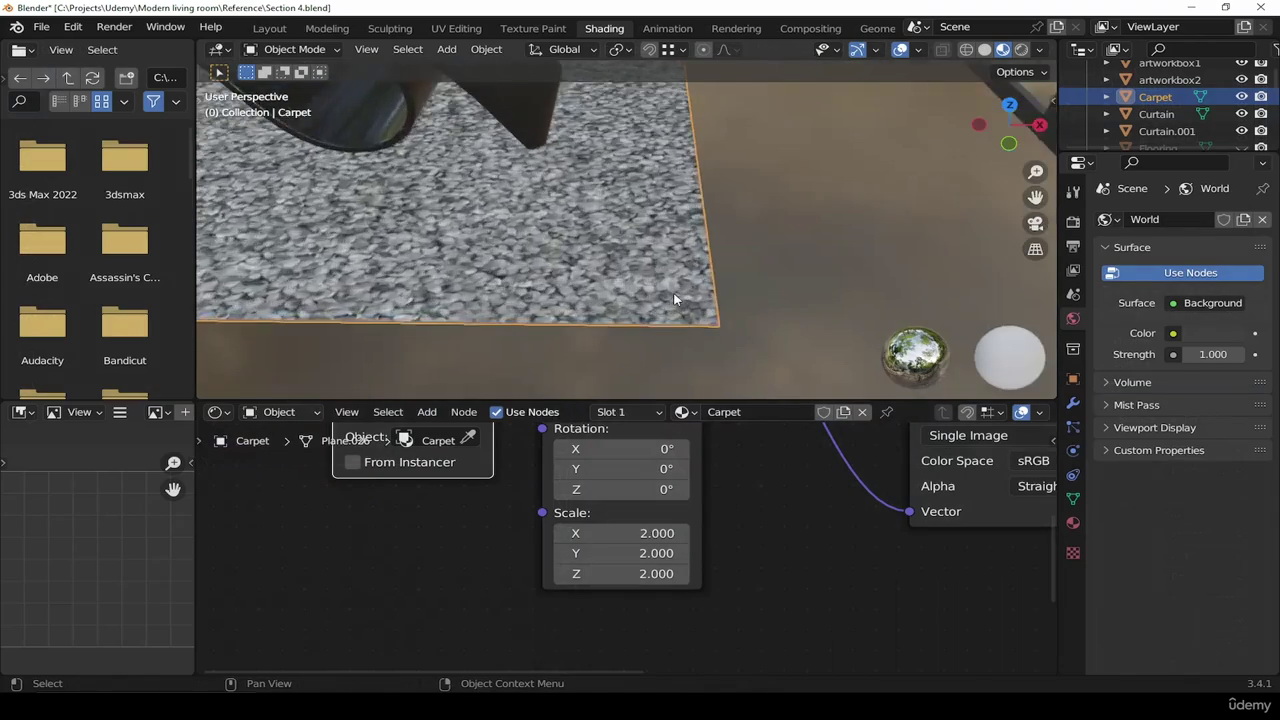The width and height of the screenshot is (1280, 720).
Task: Switch orthographic/perspective grid gizmo in viewport
Action: (x=1035, y=249)
